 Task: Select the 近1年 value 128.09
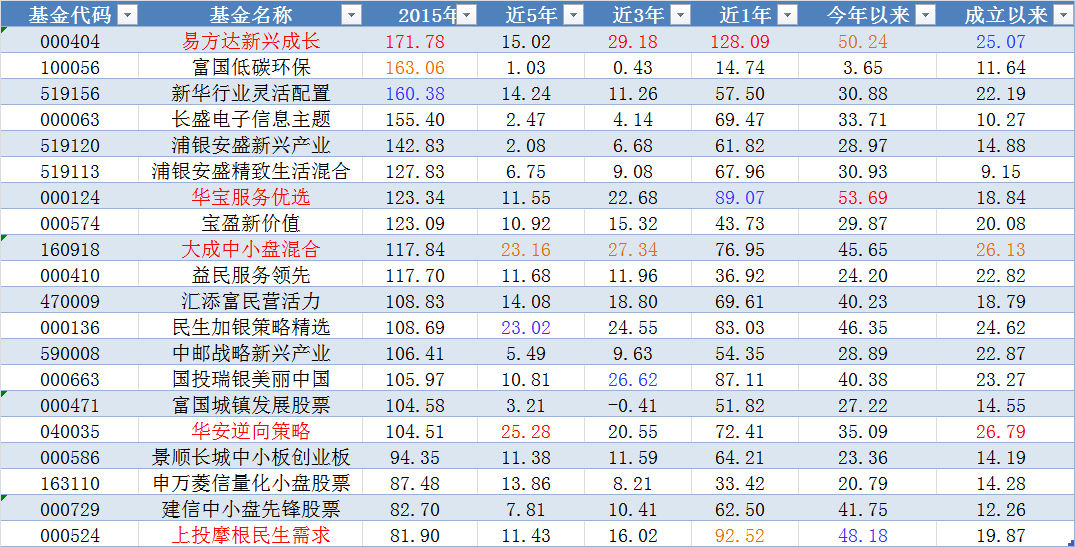point(740,42)
